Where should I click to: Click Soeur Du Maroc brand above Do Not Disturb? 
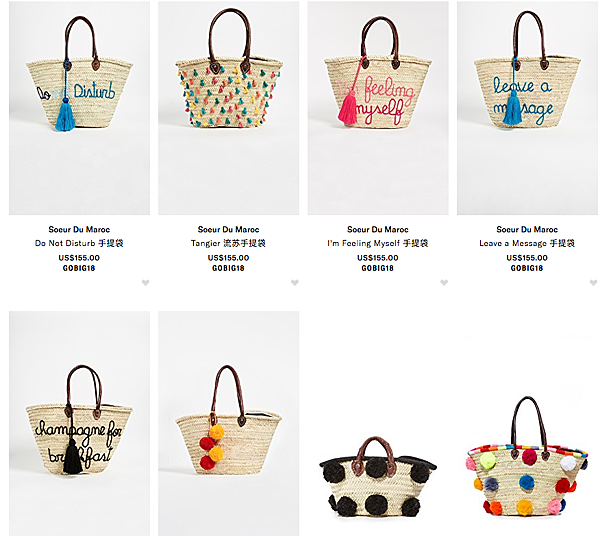point(79,230)
